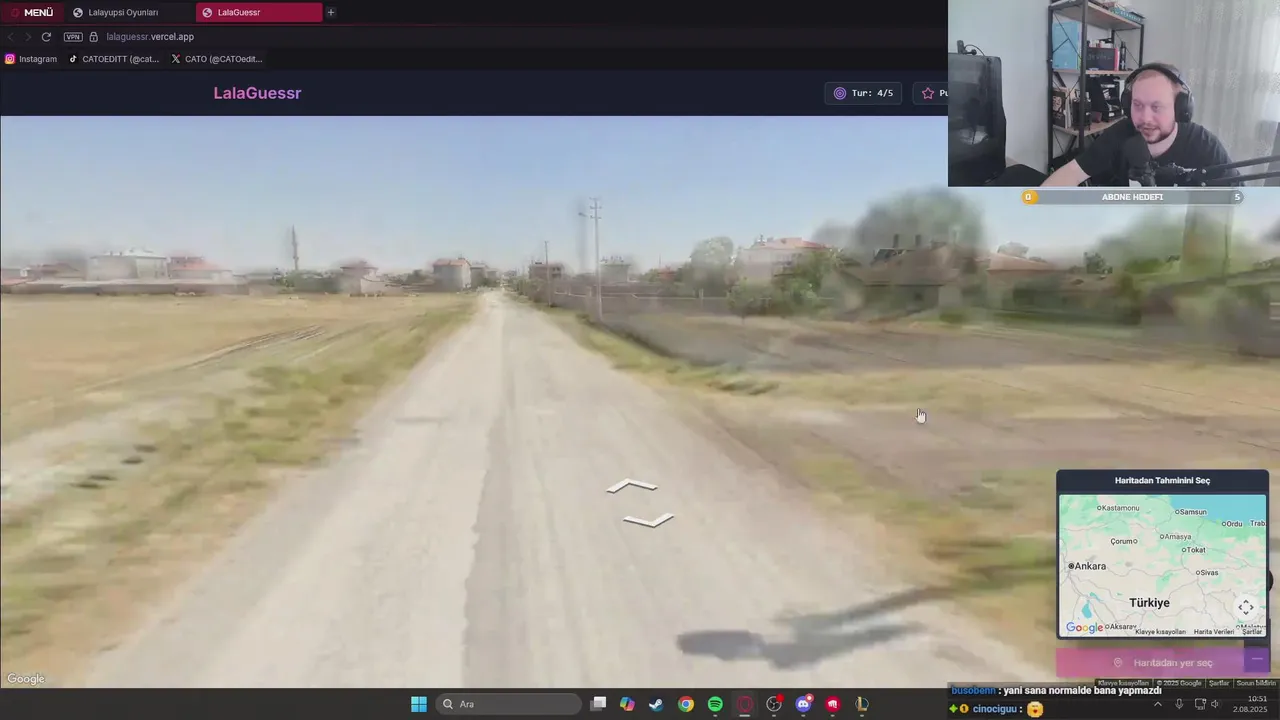Screen dimensions: 1280x720
Task: Reload the page with the refresh icon
Action: [x=46, y=37]
